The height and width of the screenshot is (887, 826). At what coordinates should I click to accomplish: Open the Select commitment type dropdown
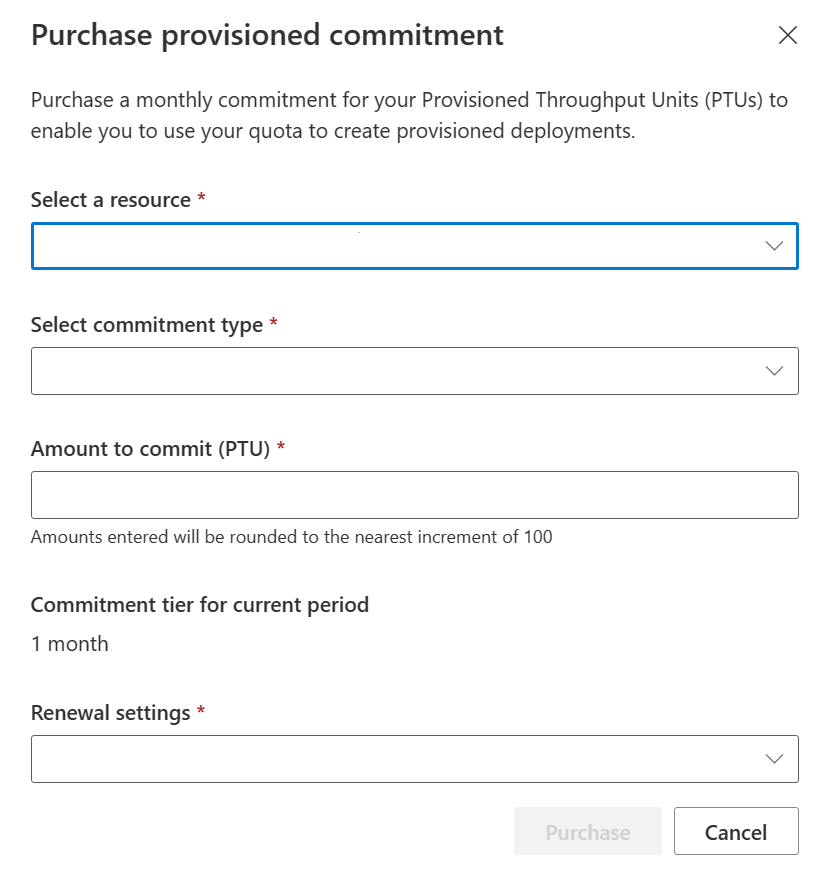tap(415, 371)
